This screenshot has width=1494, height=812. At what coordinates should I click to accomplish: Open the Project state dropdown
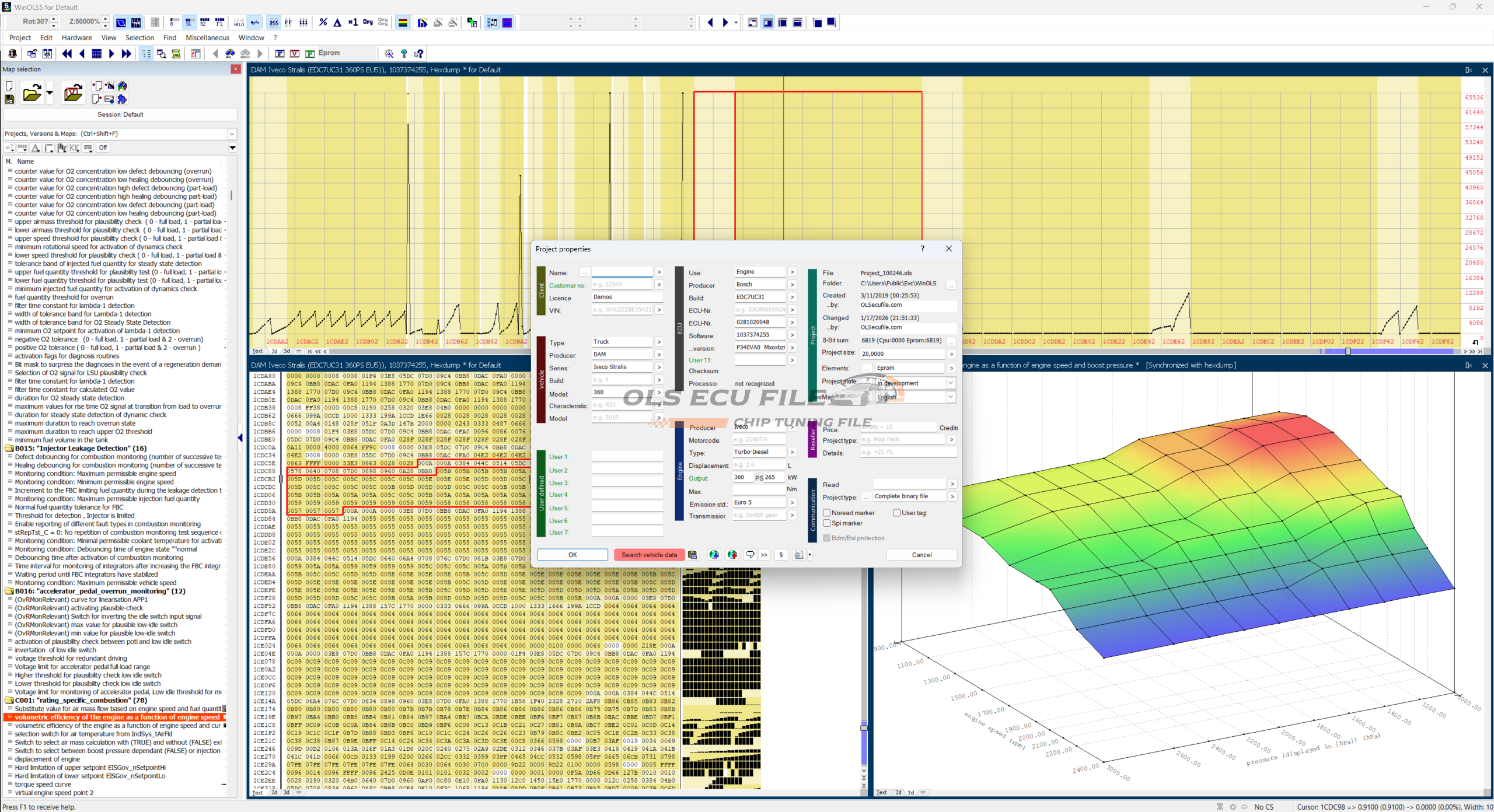[x=951, y=383]
